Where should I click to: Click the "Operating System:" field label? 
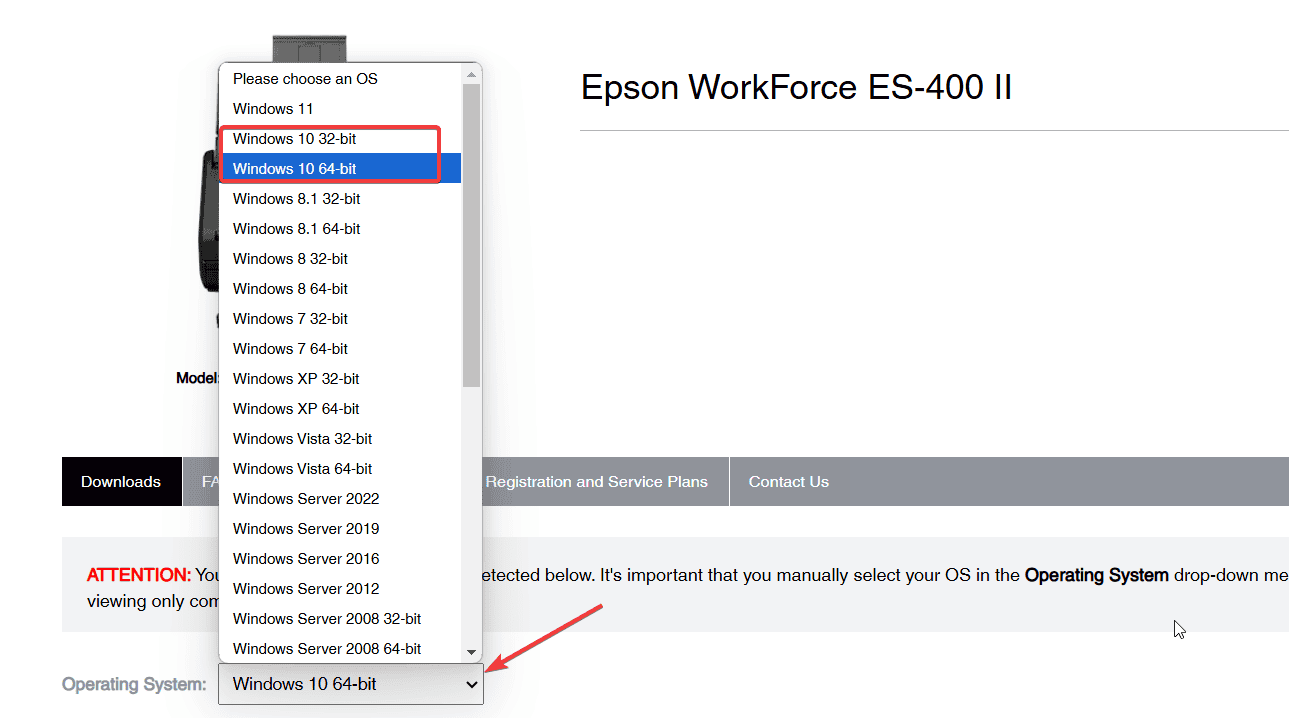pos(134,684)
